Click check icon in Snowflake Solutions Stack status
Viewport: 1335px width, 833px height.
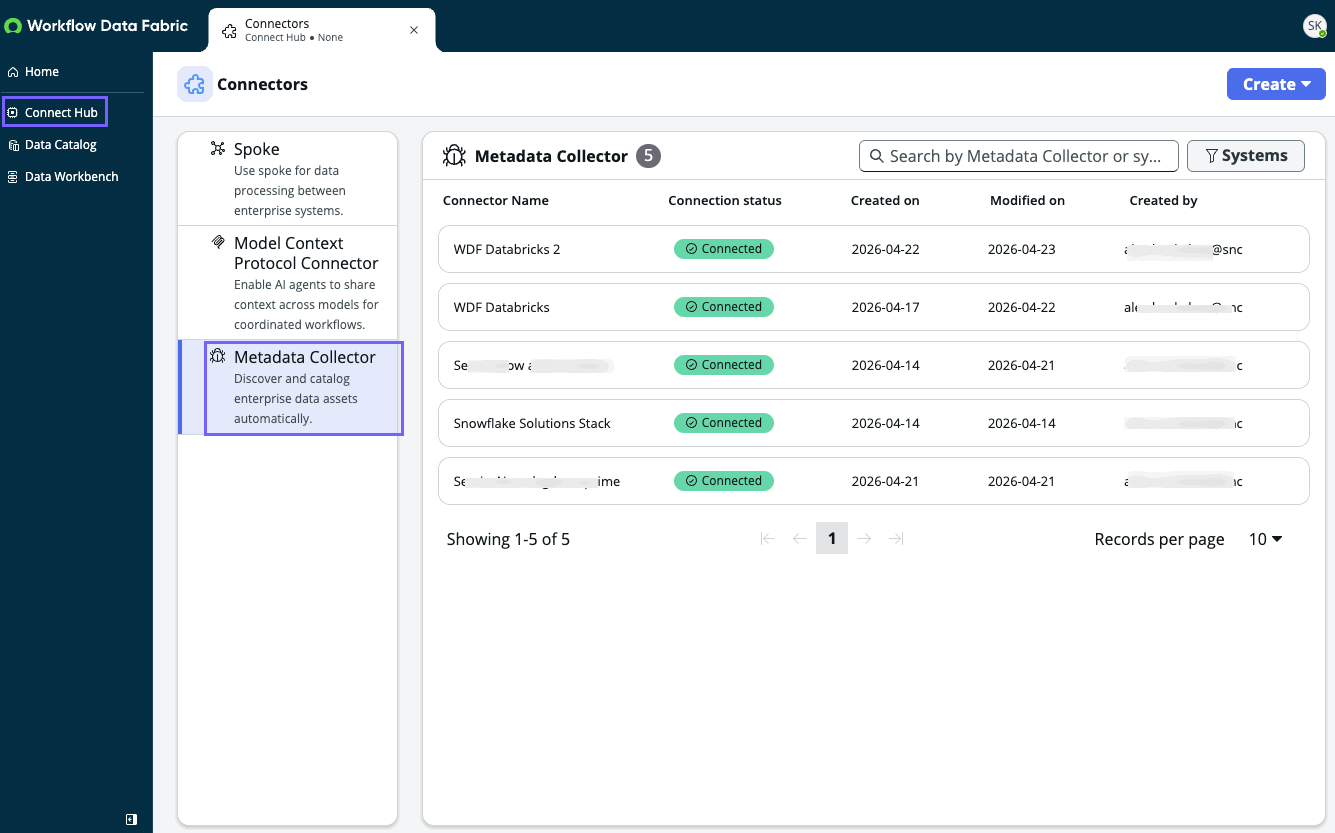(691, 423)
